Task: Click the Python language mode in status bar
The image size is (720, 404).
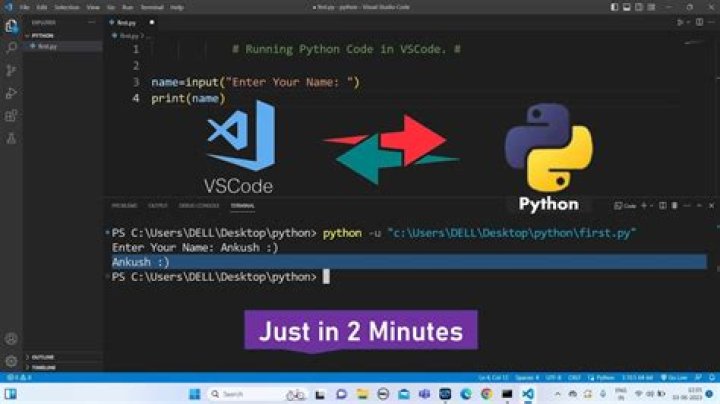Action: click(x=601, y=375)
